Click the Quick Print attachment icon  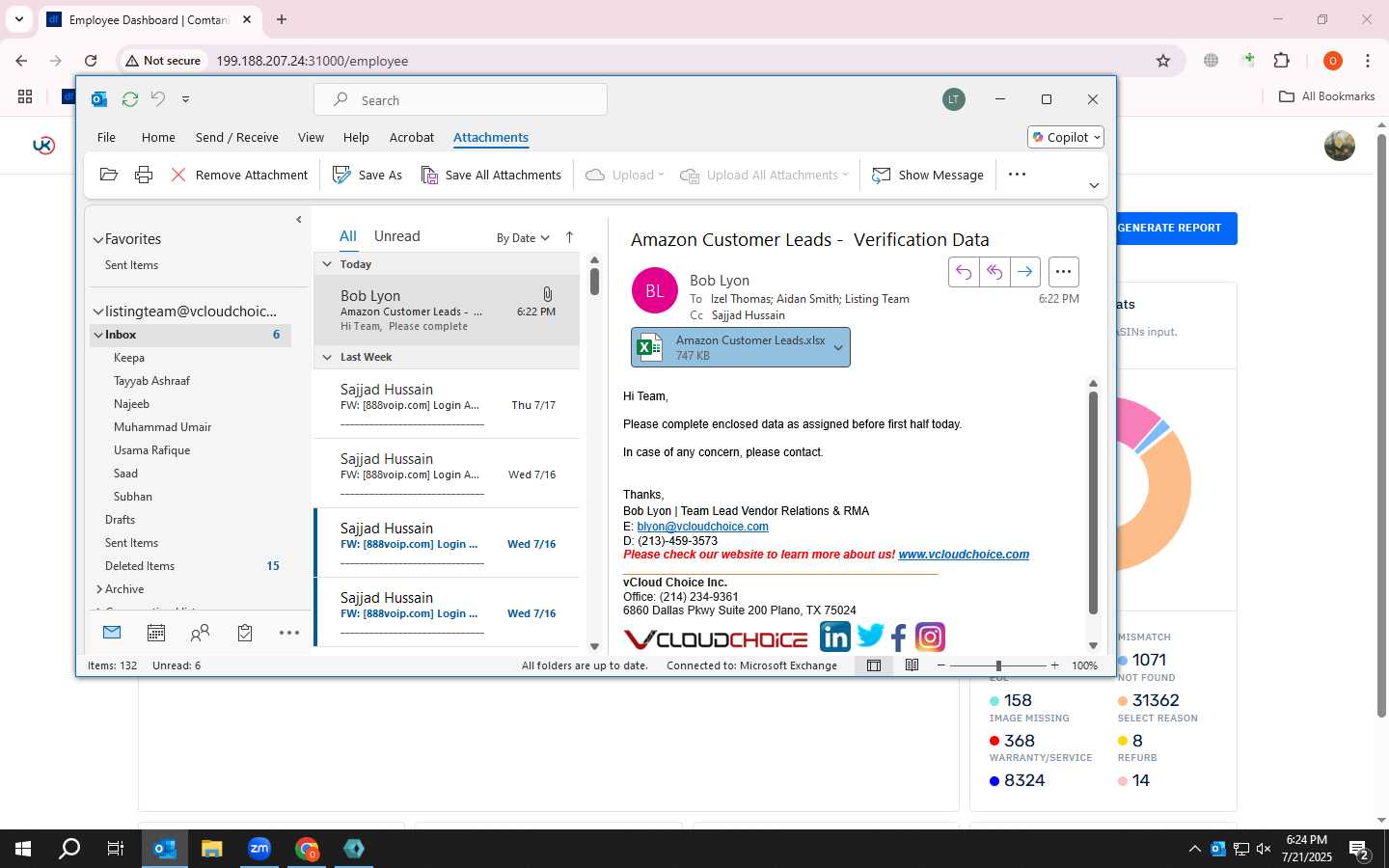(144, 175)
